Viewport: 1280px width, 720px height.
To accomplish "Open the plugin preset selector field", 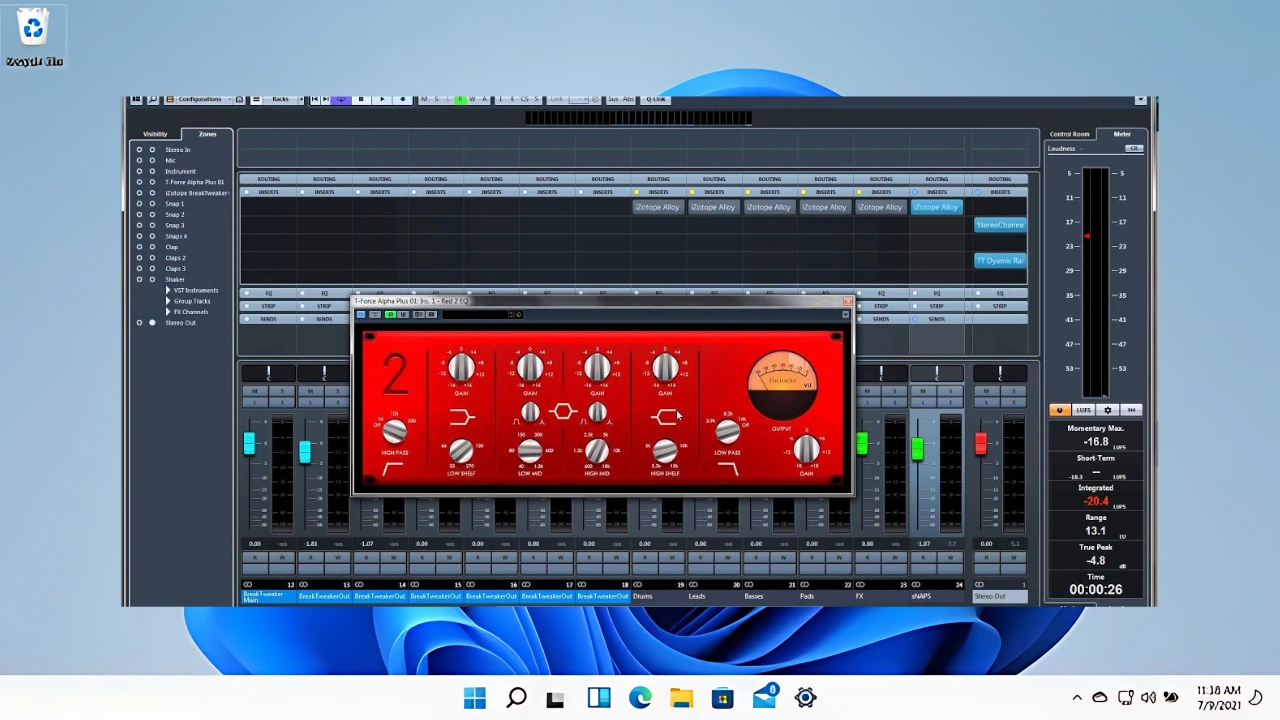I will (476, 314).
